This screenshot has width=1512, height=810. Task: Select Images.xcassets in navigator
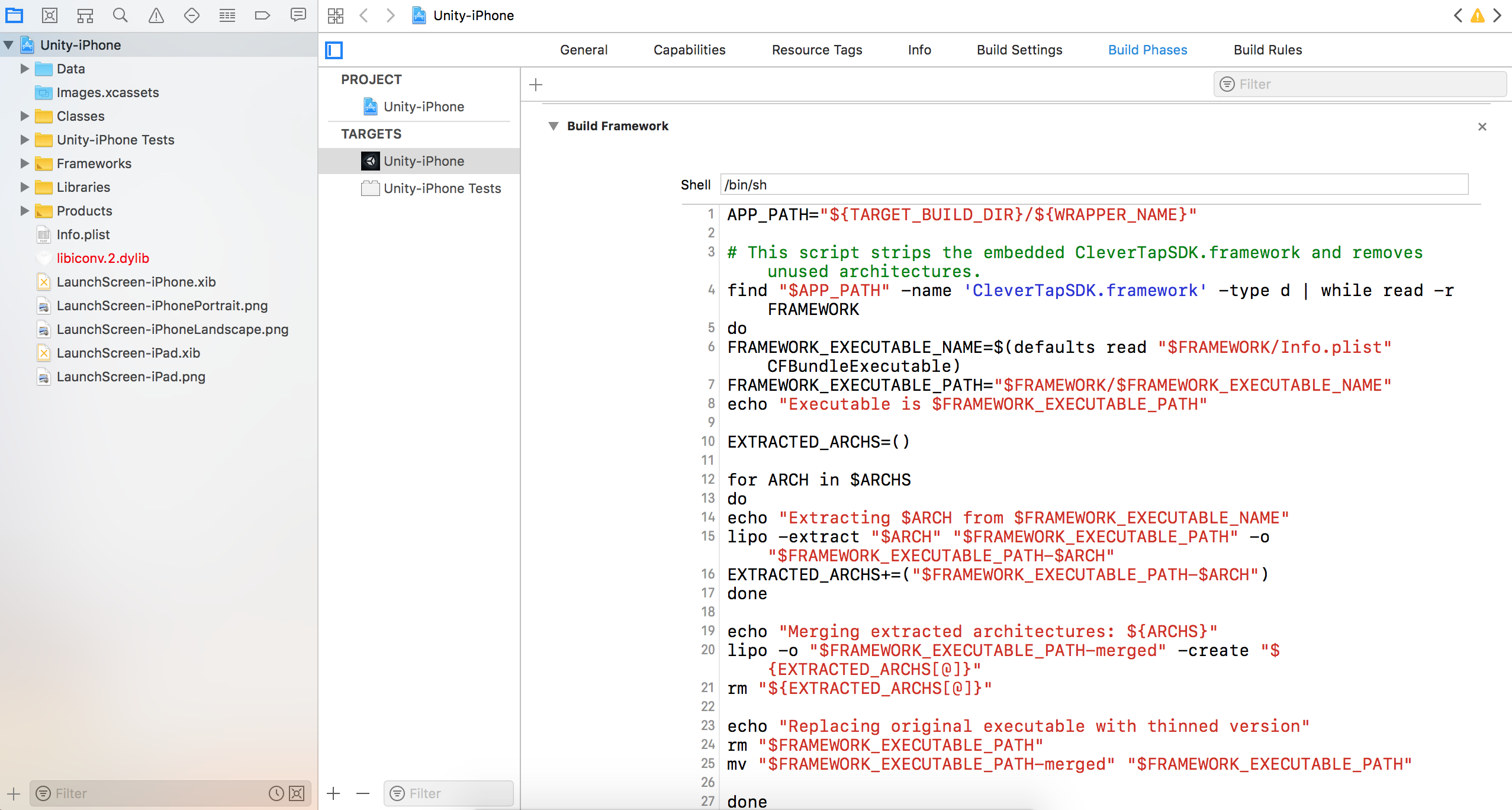pyautogui.click(x=108, y=92)
